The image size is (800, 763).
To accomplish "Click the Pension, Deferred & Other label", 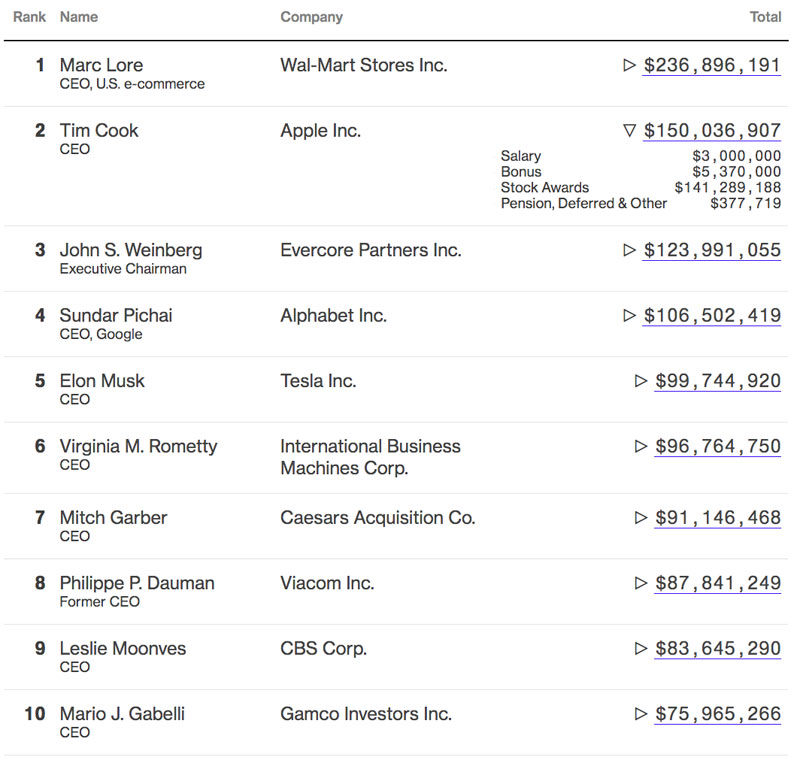I will pos(584,203).
